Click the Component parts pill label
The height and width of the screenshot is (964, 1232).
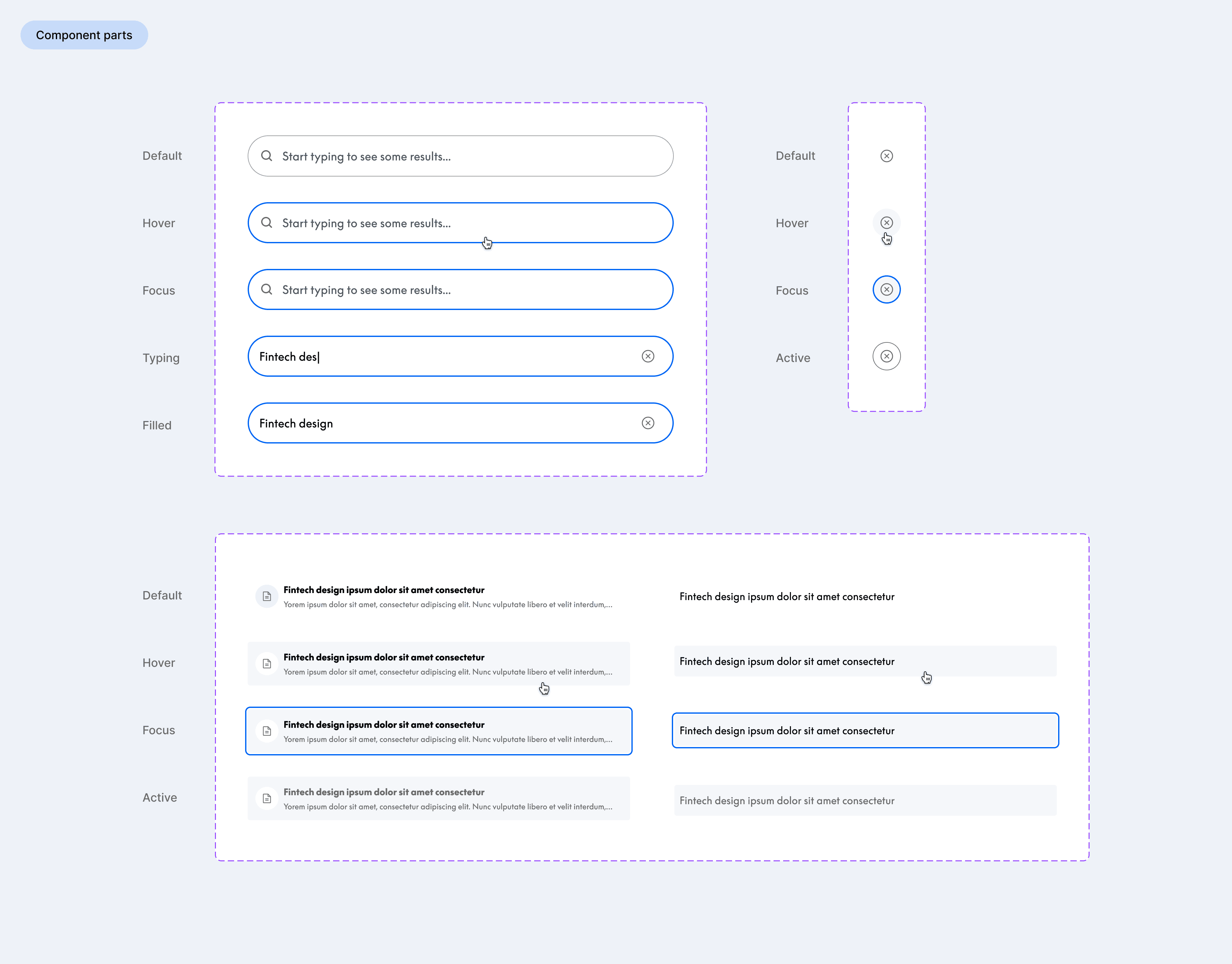tap(84, 35)
